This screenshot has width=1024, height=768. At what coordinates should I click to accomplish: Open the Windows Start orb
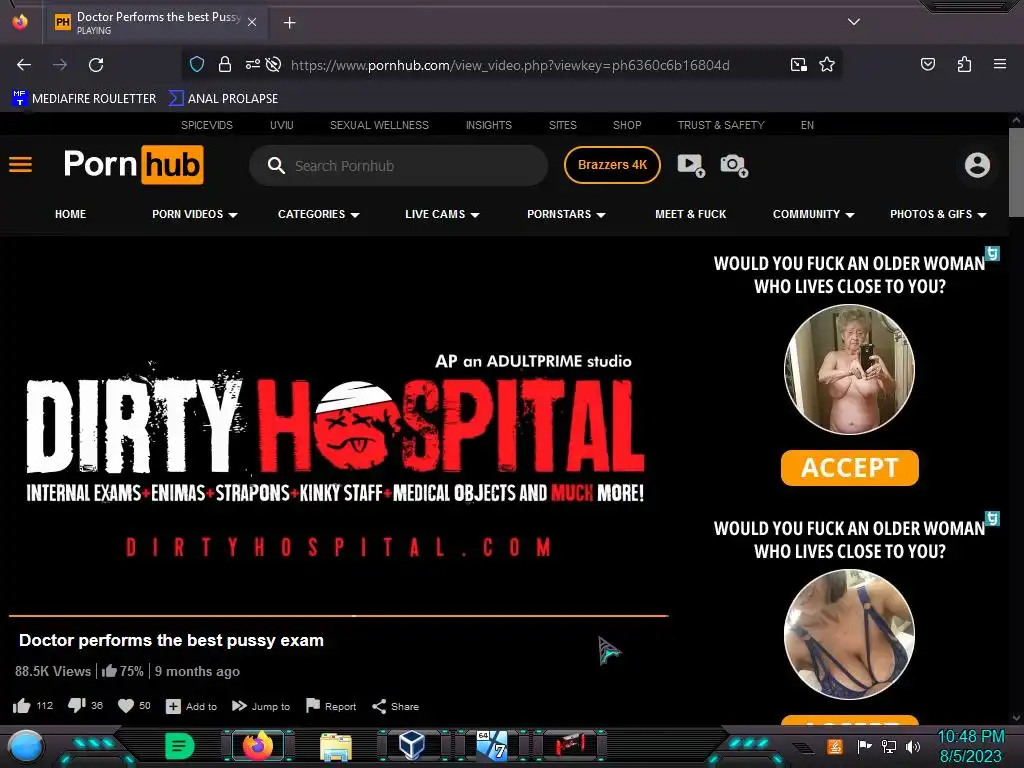point(25,746)
